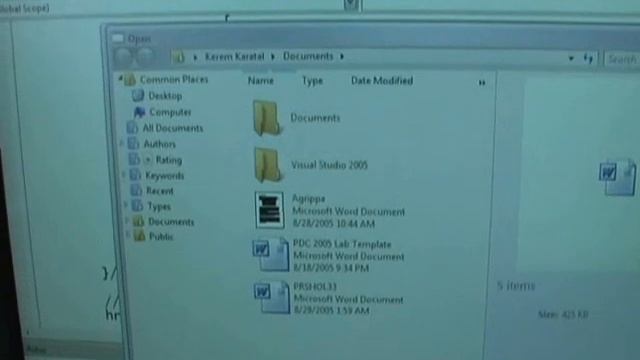
Task: Select Kerem Karatal breadcrumb segment
Action: click(234, 56)
